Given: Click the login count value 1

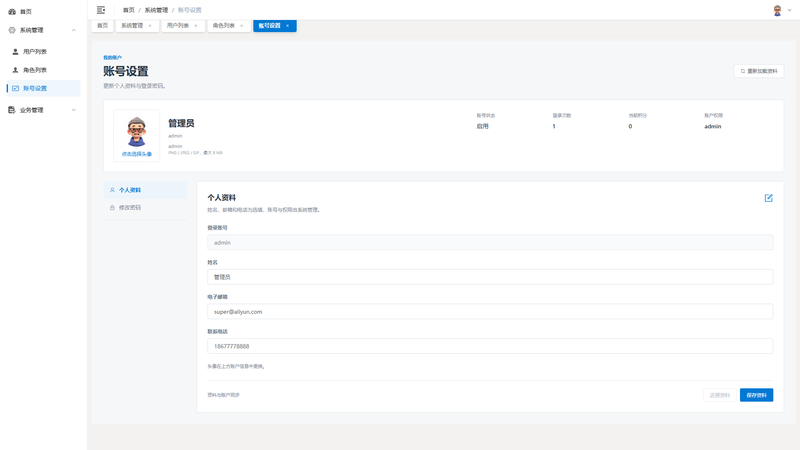Looking at the screenshot, I should pyautogui.click(x=554, y=126).
